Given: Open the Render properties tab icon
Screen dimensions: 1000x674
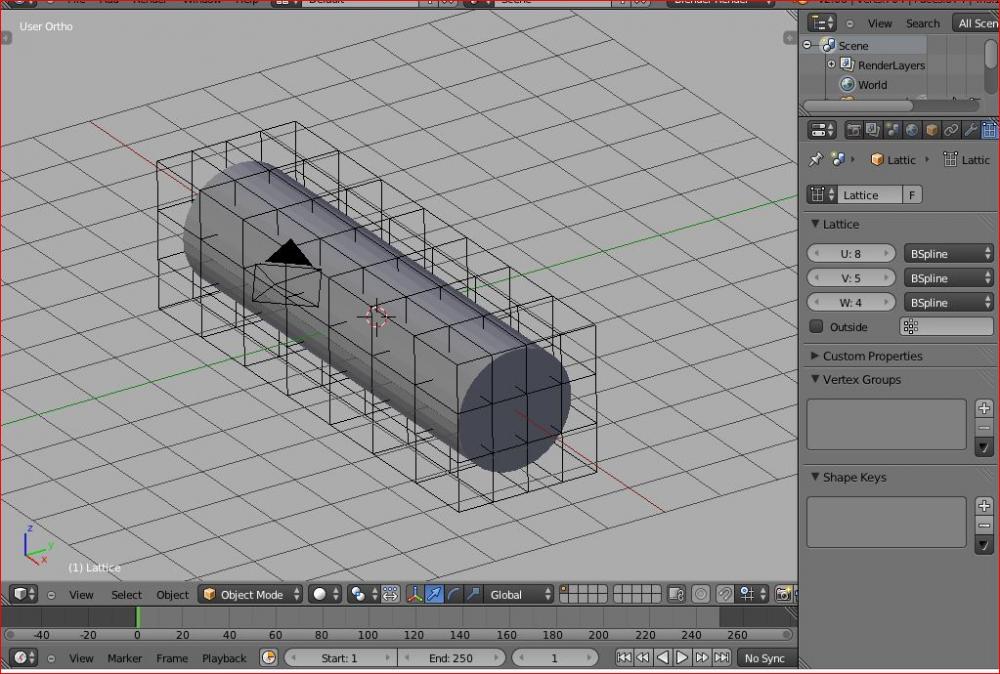Looking at the screenshot, I should point(854,130).
